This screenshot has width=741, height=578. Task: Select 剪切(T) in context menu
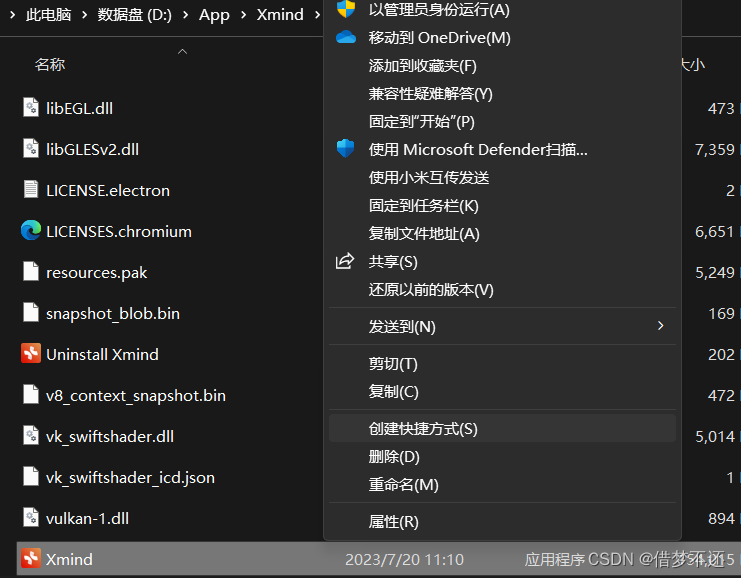[502, 363]
